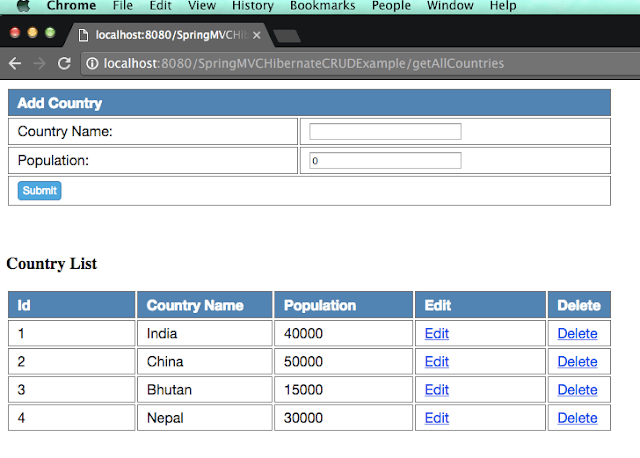Focus the Country Name text field
This screenshot has width=640, height=458.
[x=385, y=132]
